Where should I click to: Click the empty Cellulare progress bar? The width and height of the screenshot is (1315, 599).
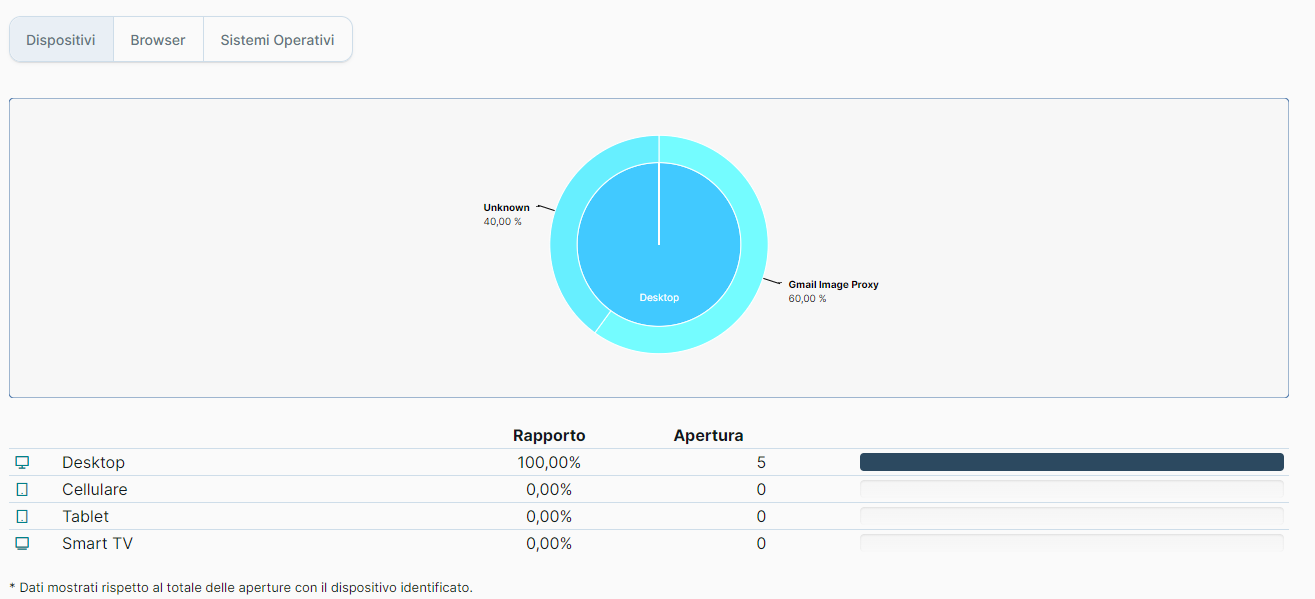(1071, 490)
